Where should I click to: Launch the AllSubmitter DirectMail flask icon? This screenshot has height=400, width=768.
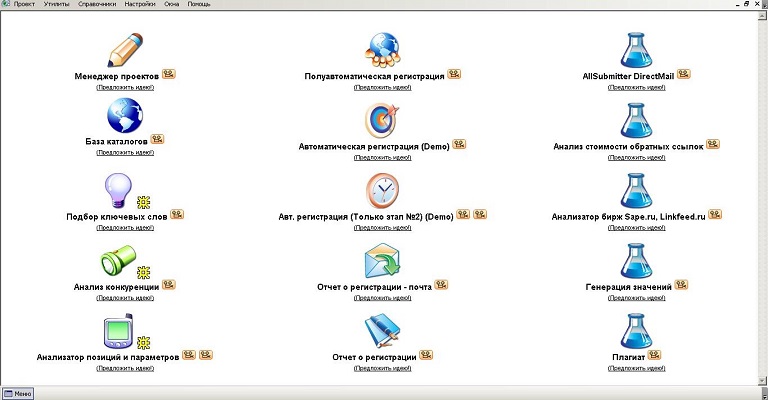tap(636, 49)
